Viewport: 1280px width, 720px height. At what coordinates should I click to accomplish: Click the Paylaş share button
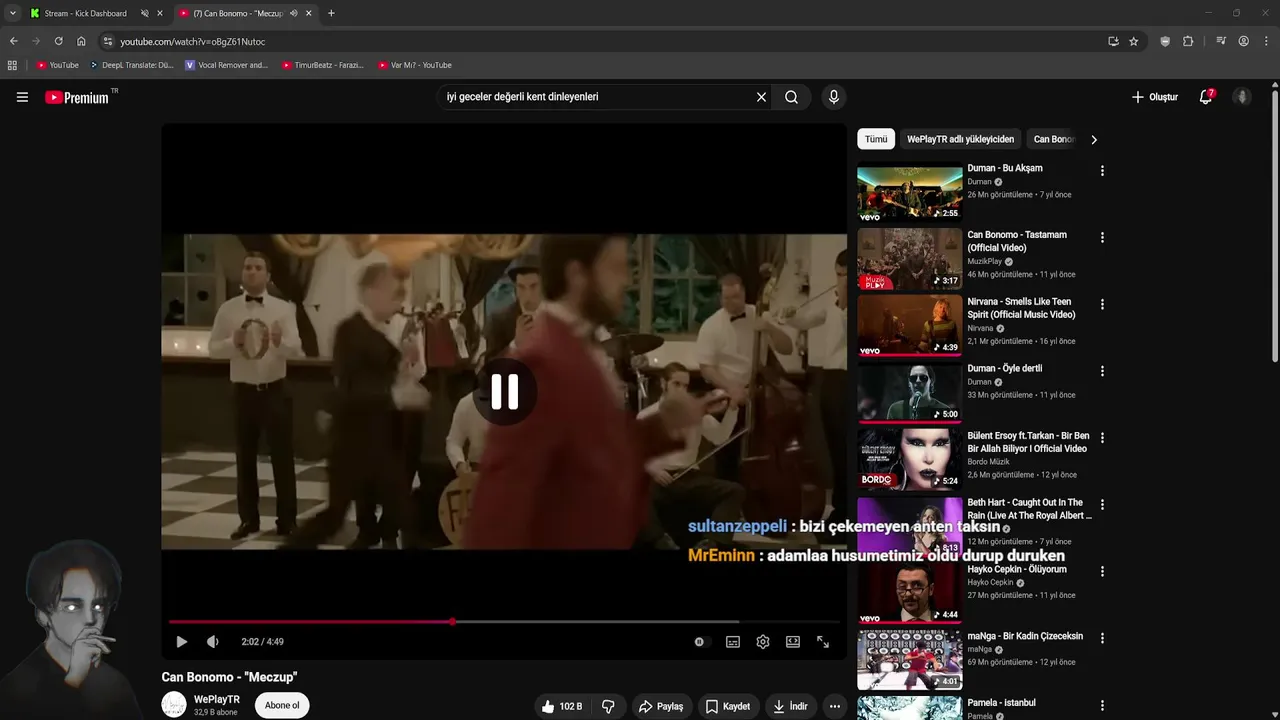[x=661, y=706]
